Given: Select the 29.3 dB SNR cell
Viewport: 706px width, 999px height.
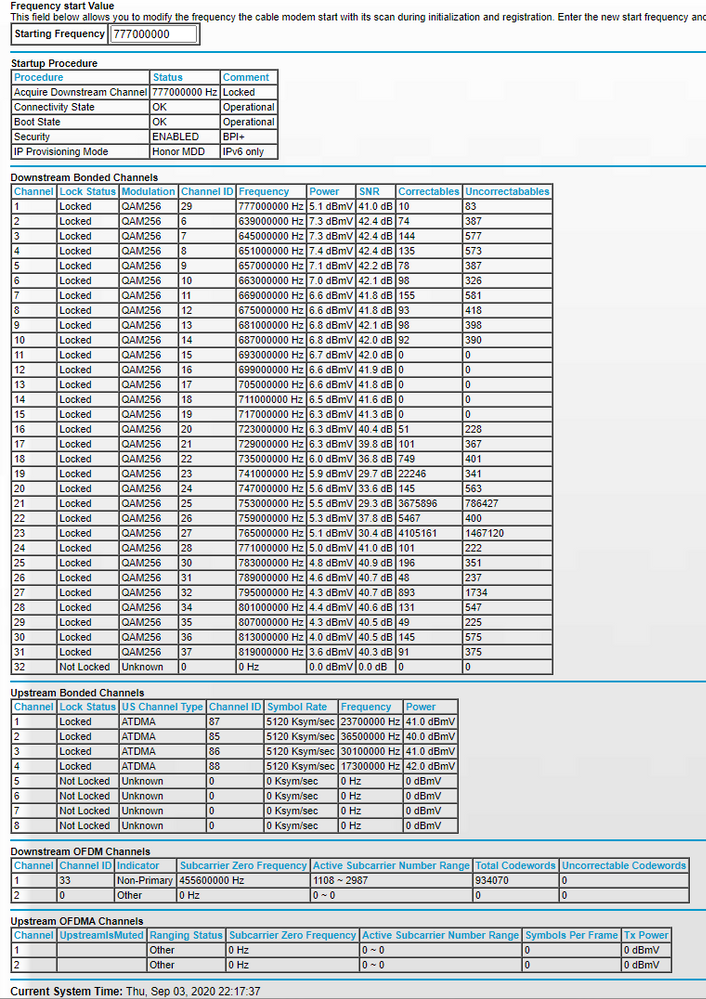Looking at the screenshot, I should tap(375, 503).
